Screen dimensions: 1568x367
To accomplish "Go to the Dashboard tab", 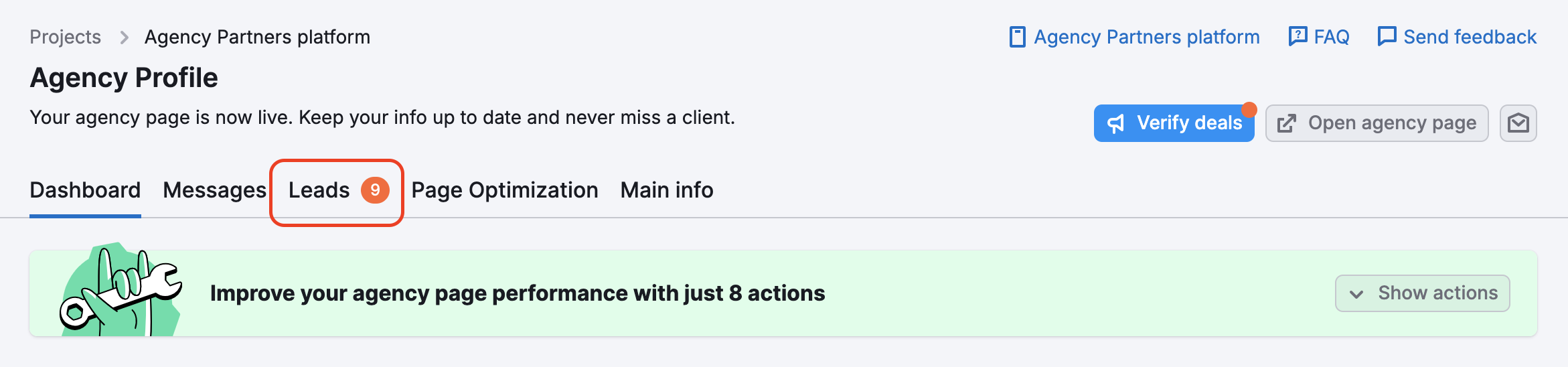I will point(85,190).
